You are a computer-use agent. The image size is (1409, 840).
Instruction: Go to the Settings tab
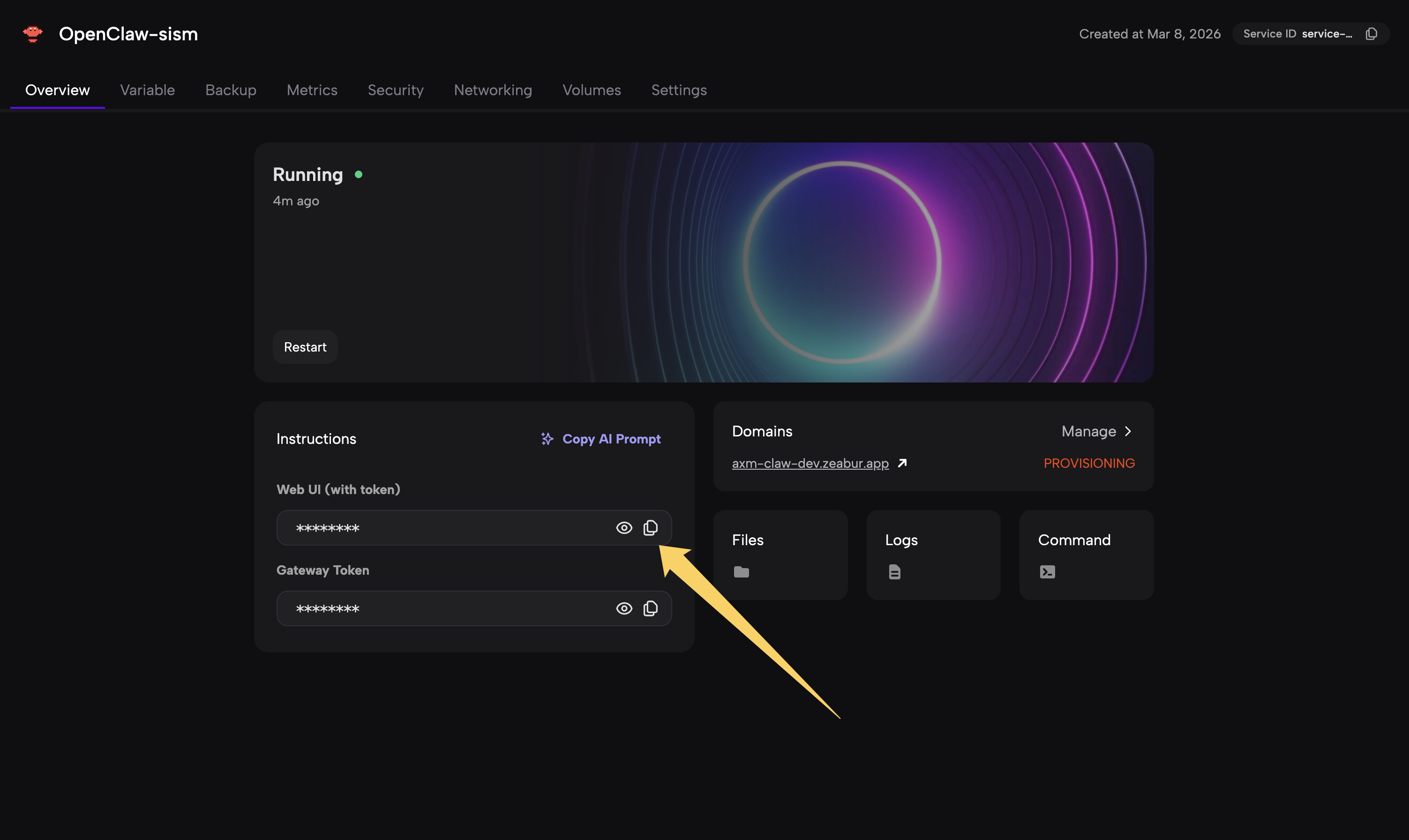click(x=678, y=90)
